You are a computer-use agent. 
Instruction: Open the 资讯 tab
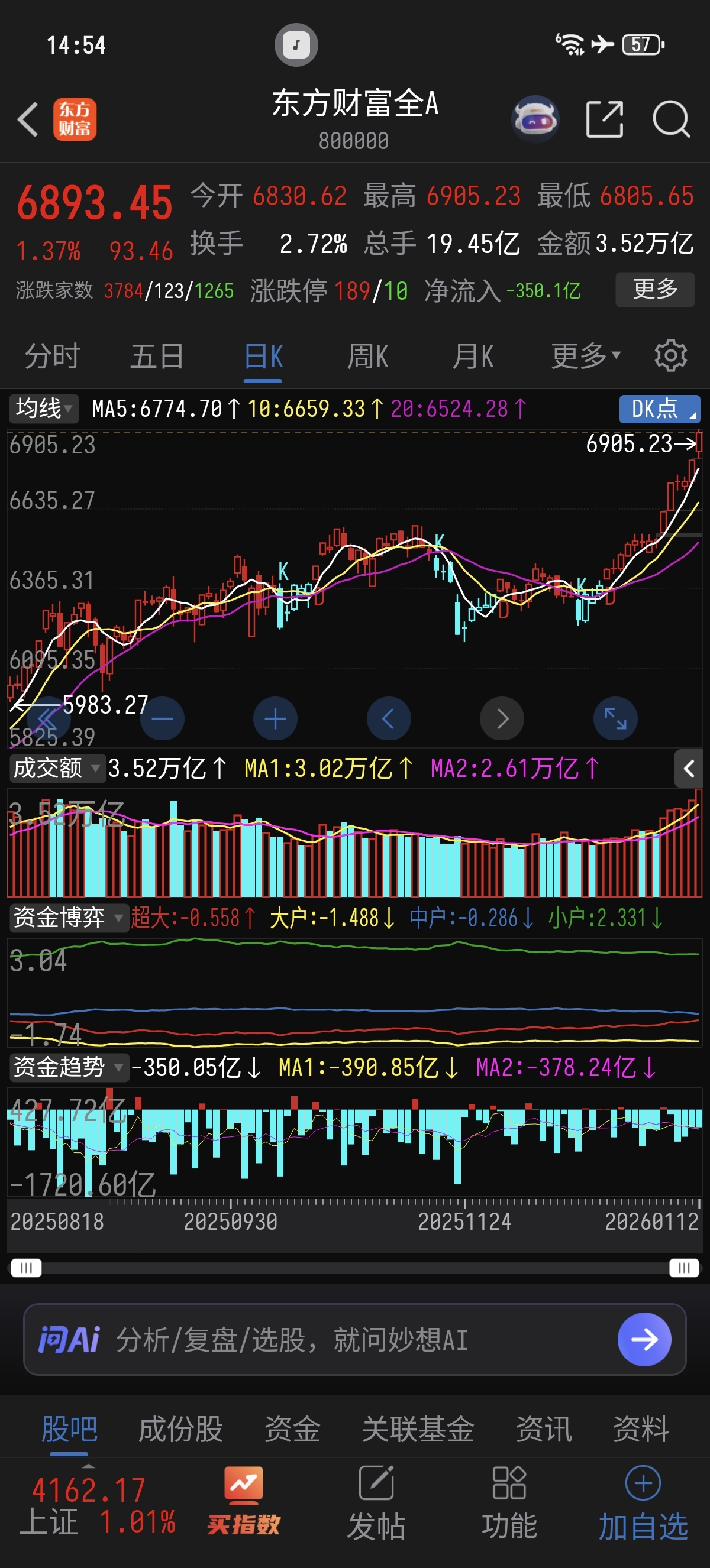pyautogui.click(x=544, y=1428)
